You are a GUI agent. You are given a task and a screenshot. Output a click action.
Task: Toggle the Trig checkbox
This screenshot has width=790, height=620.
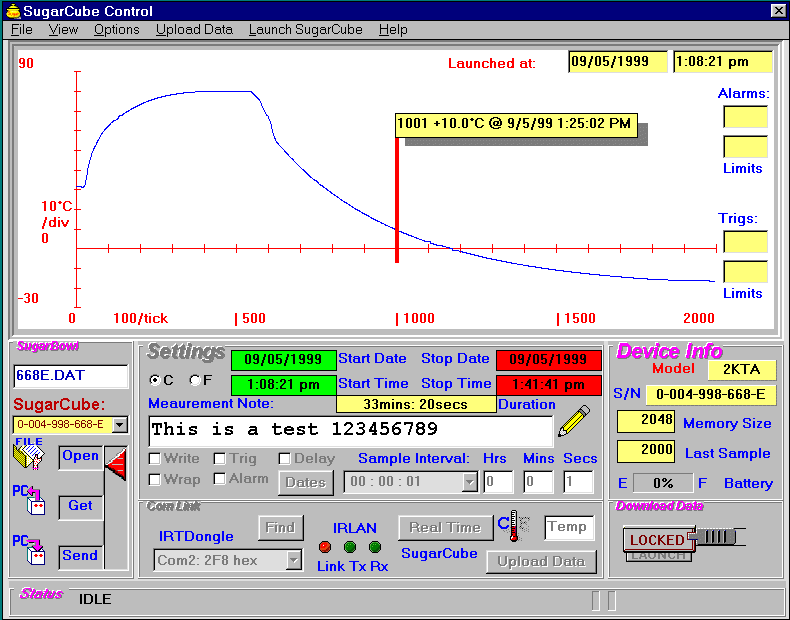point(219,458)
